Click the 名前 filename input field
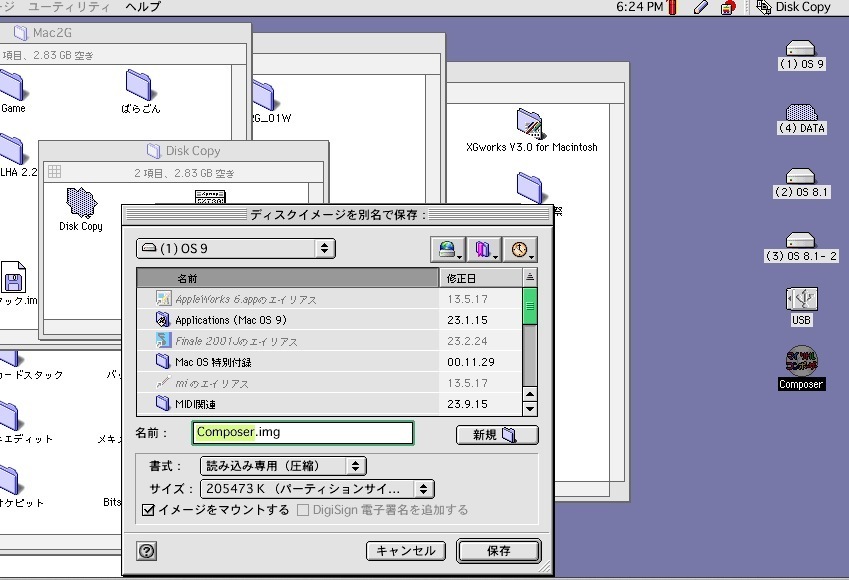 click(303, 433)
